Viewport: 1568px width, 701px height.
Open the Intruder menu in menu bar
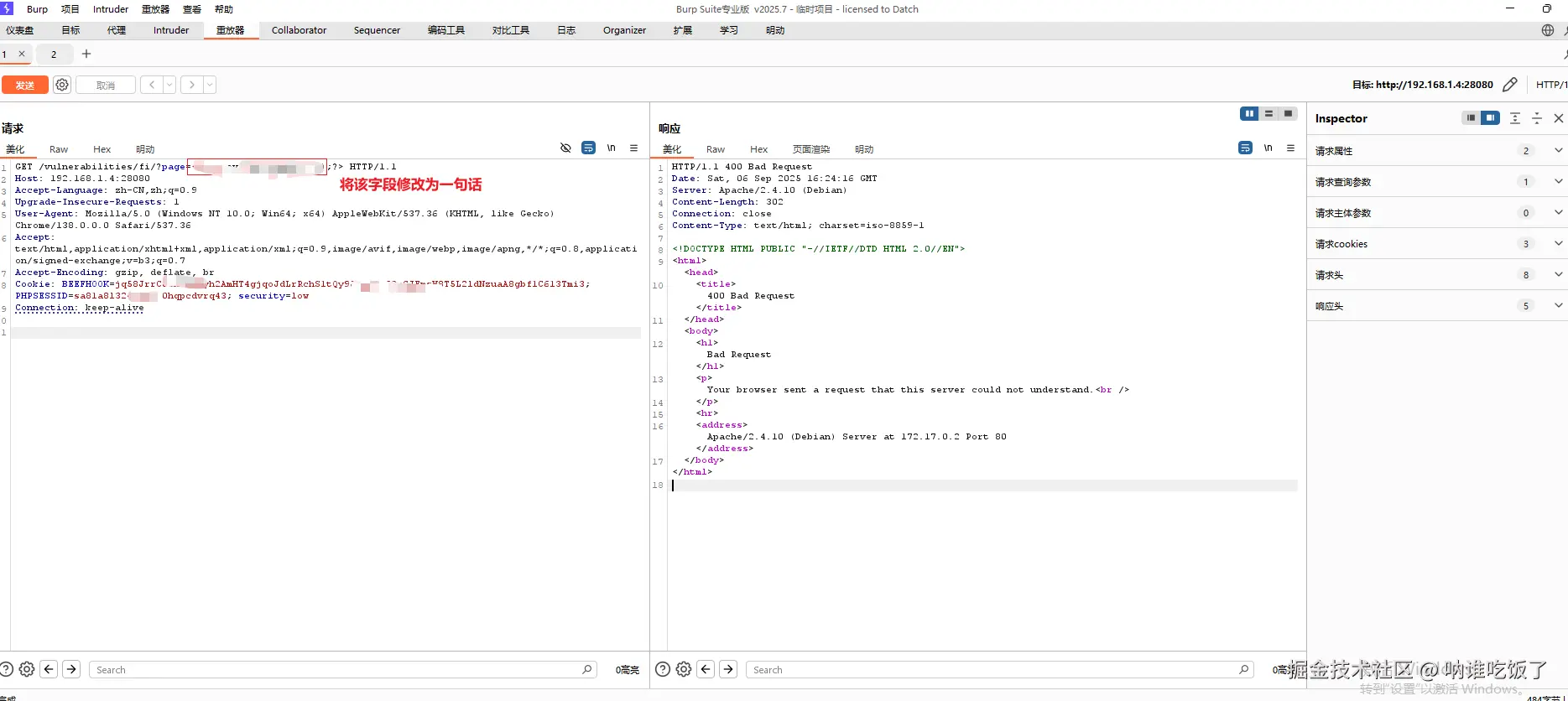[x=111, y=9]
